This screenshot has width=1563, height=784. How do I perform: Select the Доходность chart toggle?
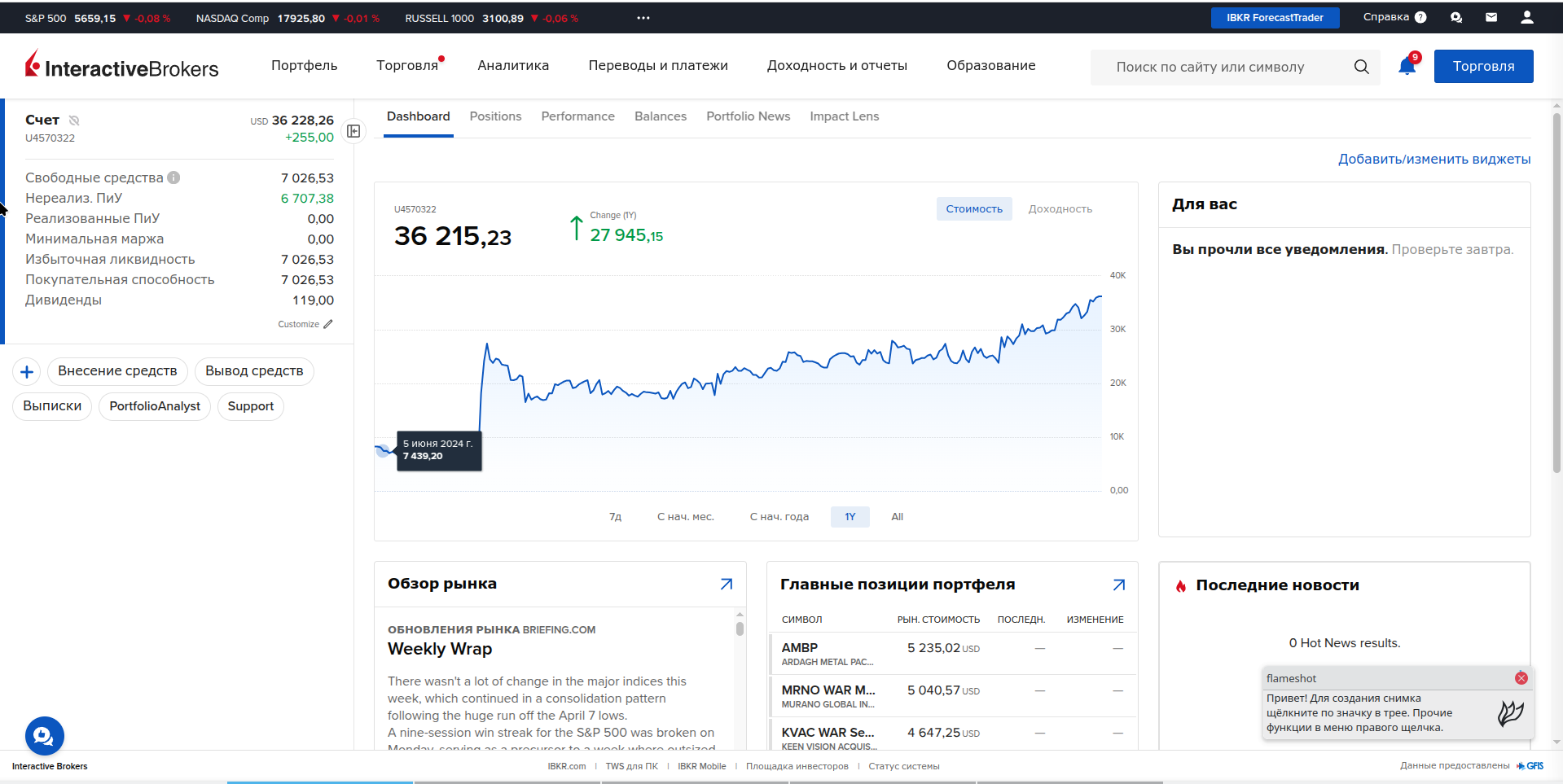click(1060, 209)
